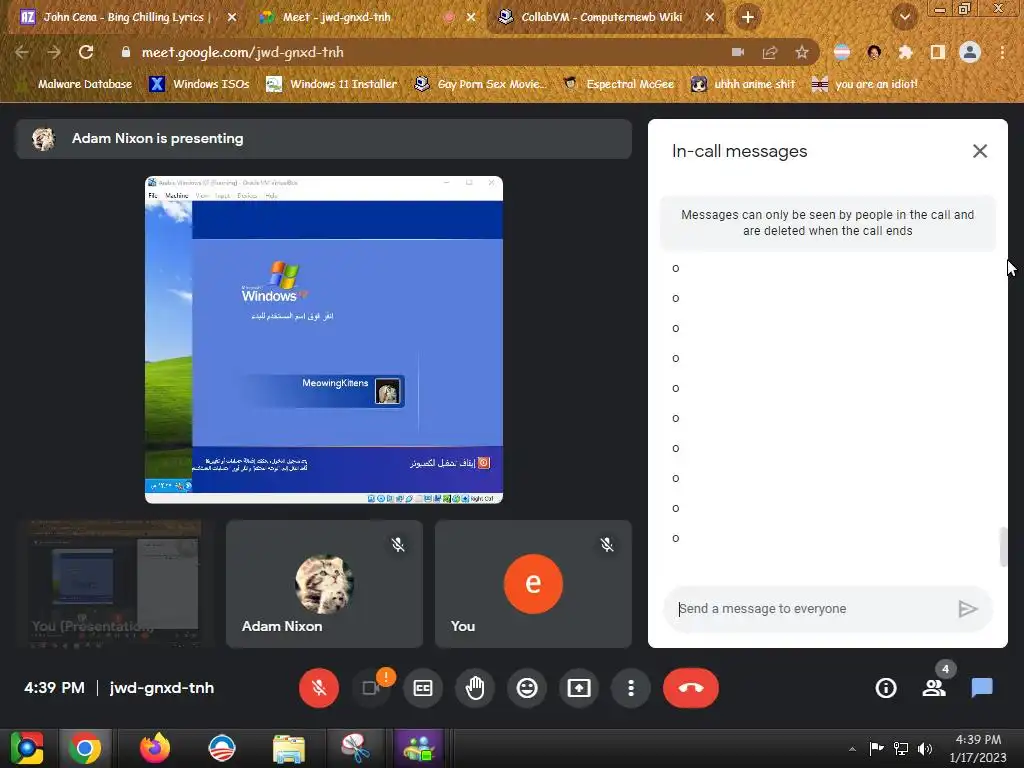This screenshot has height=768, width=1024.
Task: Show everyone people icon
Action: (x=934, y=688)
